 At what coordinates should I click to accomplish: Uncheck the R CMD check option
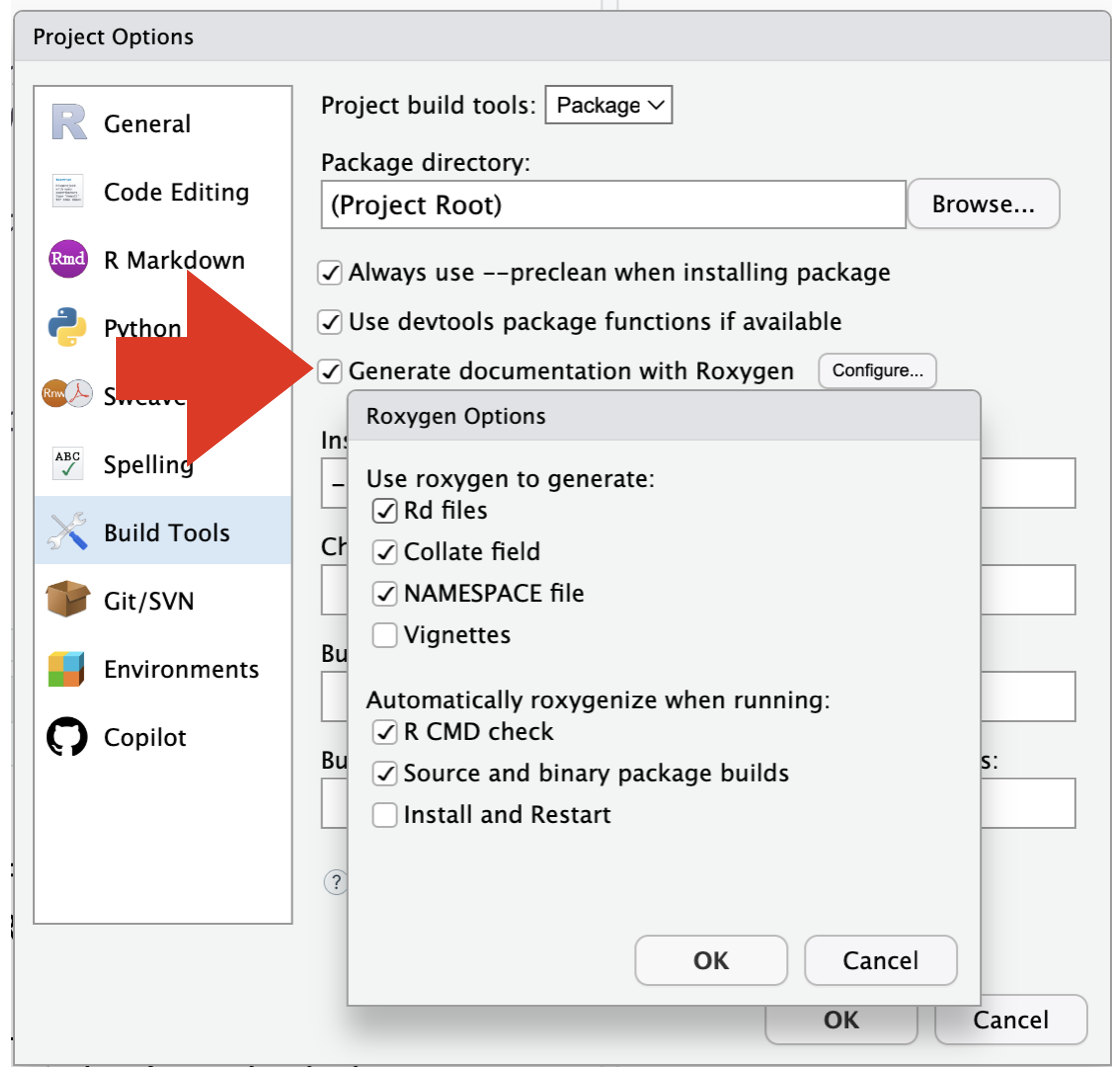pos(385,732)
